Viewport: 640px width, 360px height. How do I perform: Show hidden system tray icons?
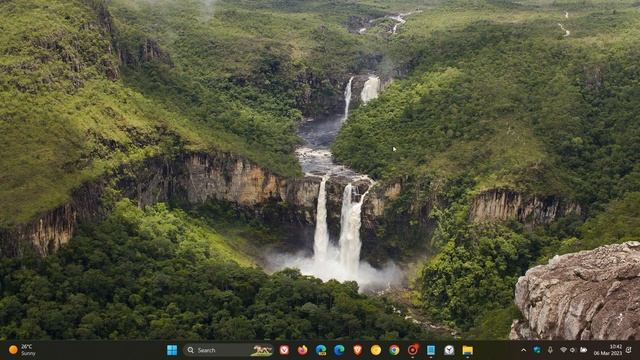coord(524,350)
